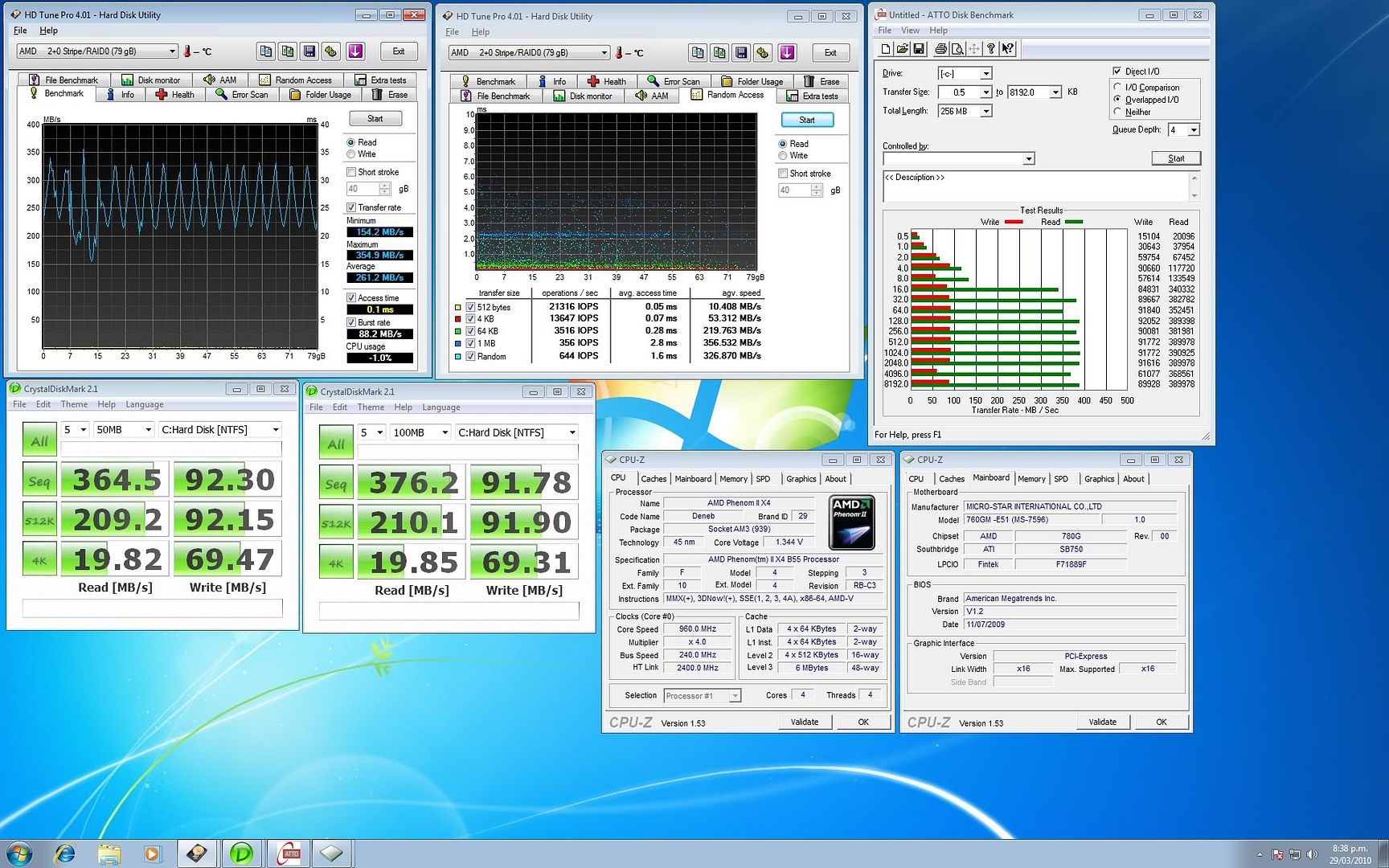Click the 4K button in left CrystalDiskMark

click(x=39, y=560)
